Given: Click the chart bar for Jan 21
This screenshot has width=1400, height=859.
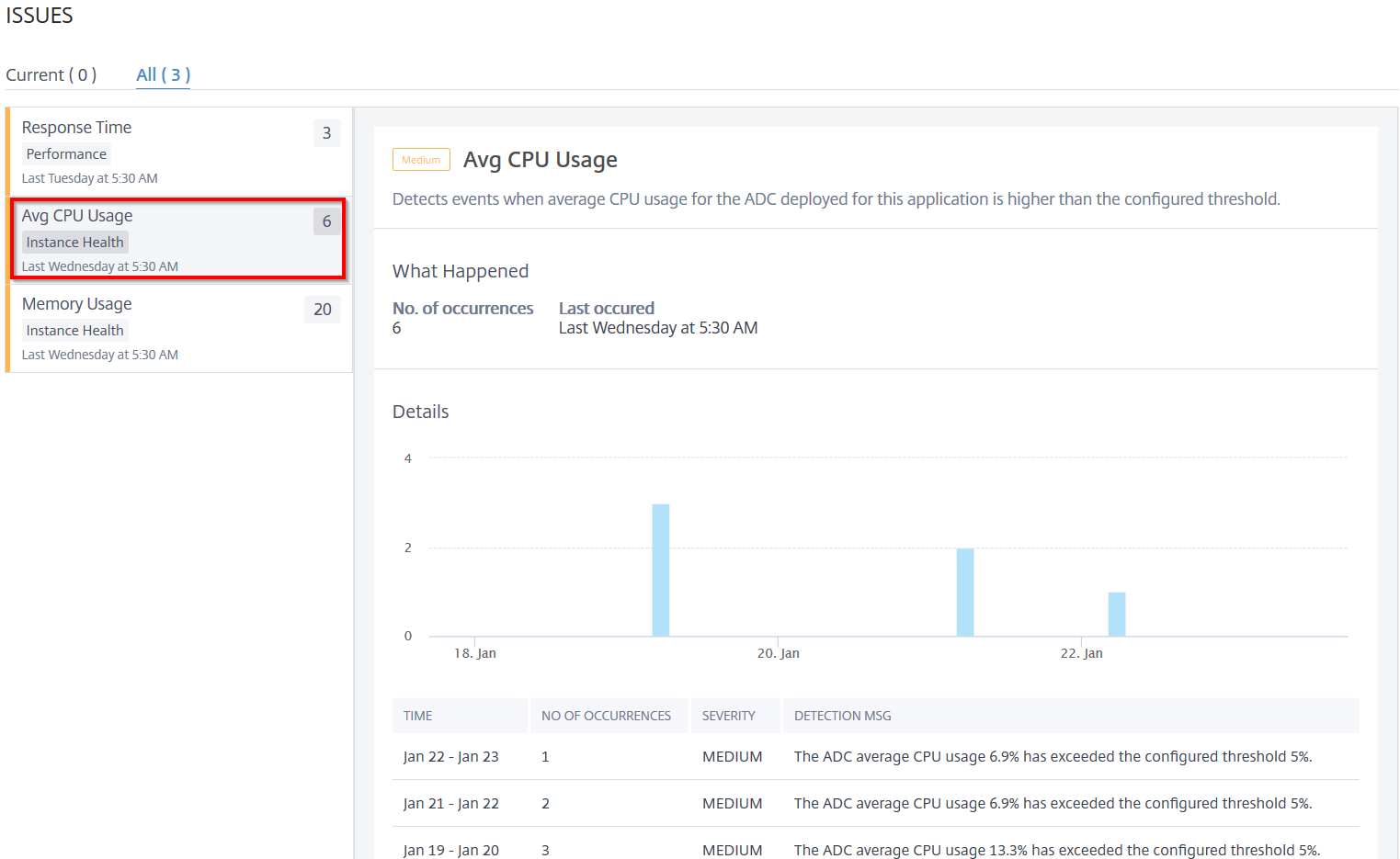Looking at the screenshot, I should pyautogui.click(x=965, y=592).
